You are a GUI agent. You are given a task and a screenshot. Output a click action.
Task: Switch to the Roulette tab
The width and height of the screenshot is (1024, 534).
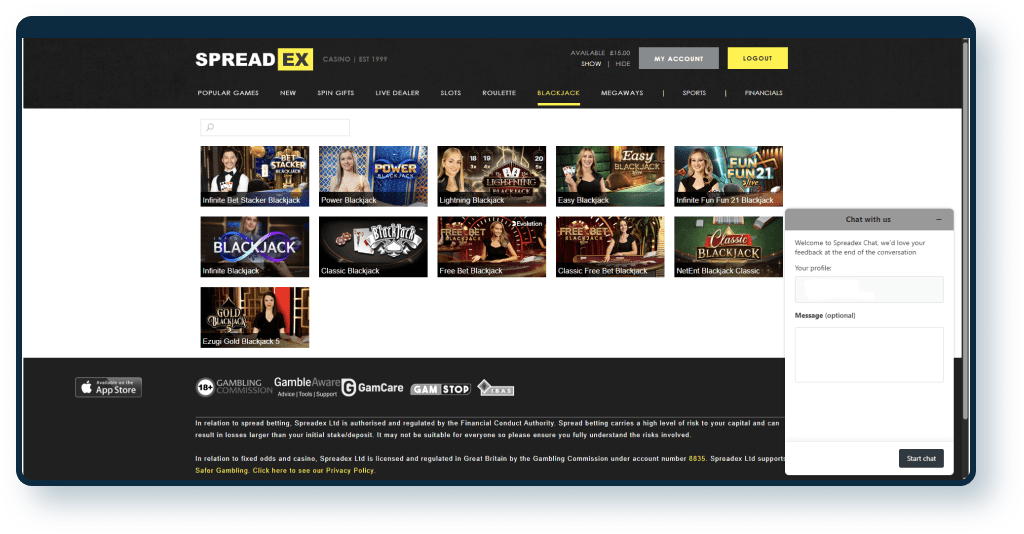tap(499, 93)
